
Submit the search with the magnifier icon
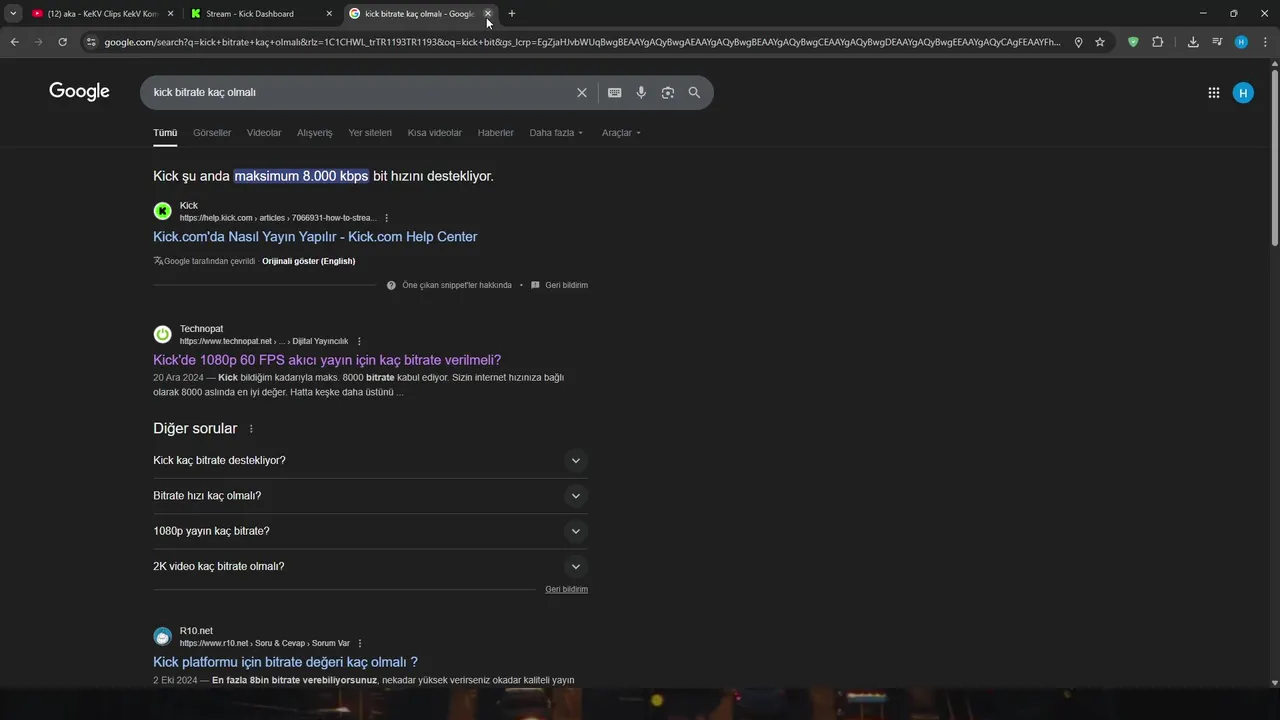(x=694, y=92)
